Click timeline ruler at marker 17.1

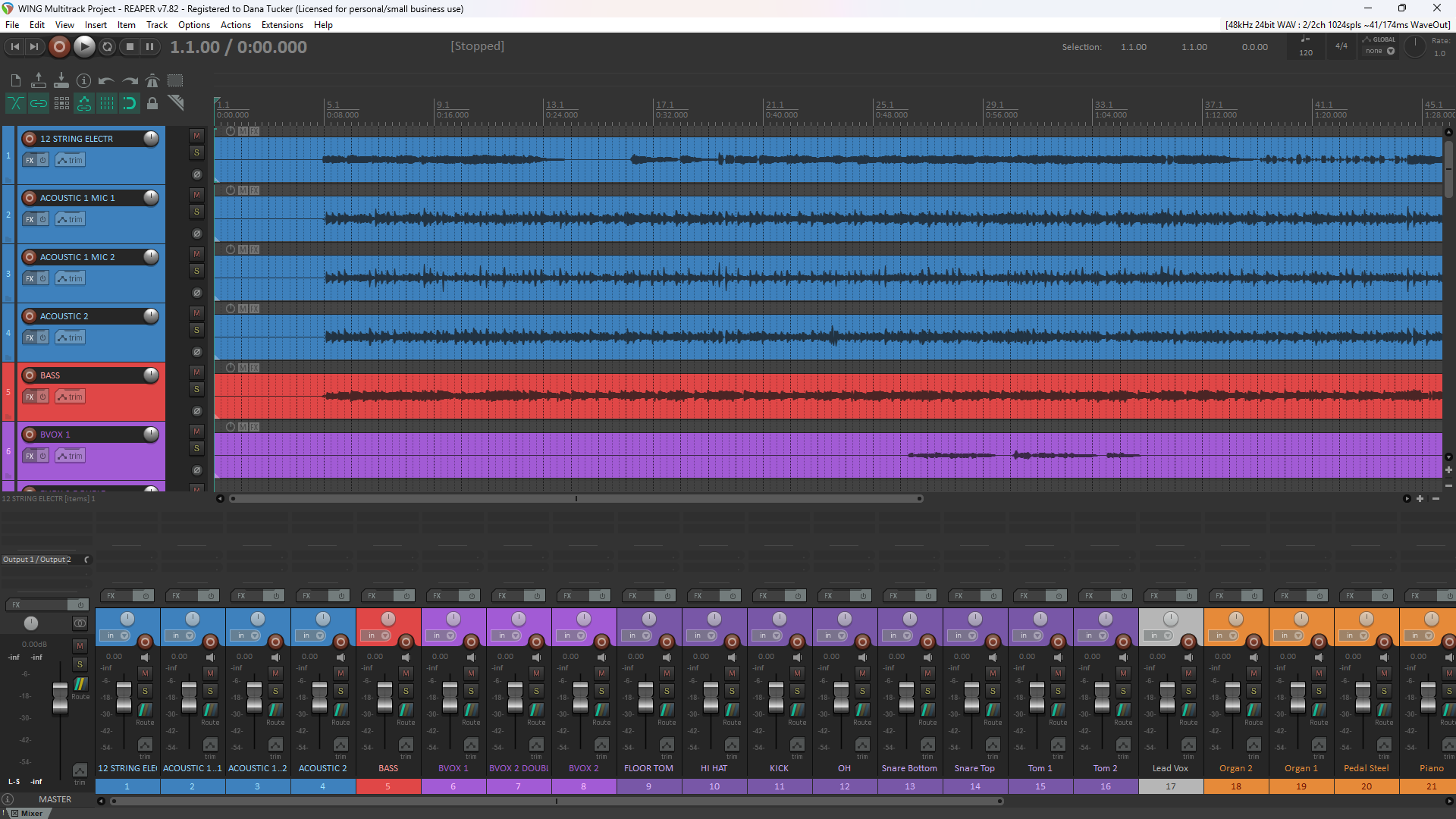click(664, 105)
